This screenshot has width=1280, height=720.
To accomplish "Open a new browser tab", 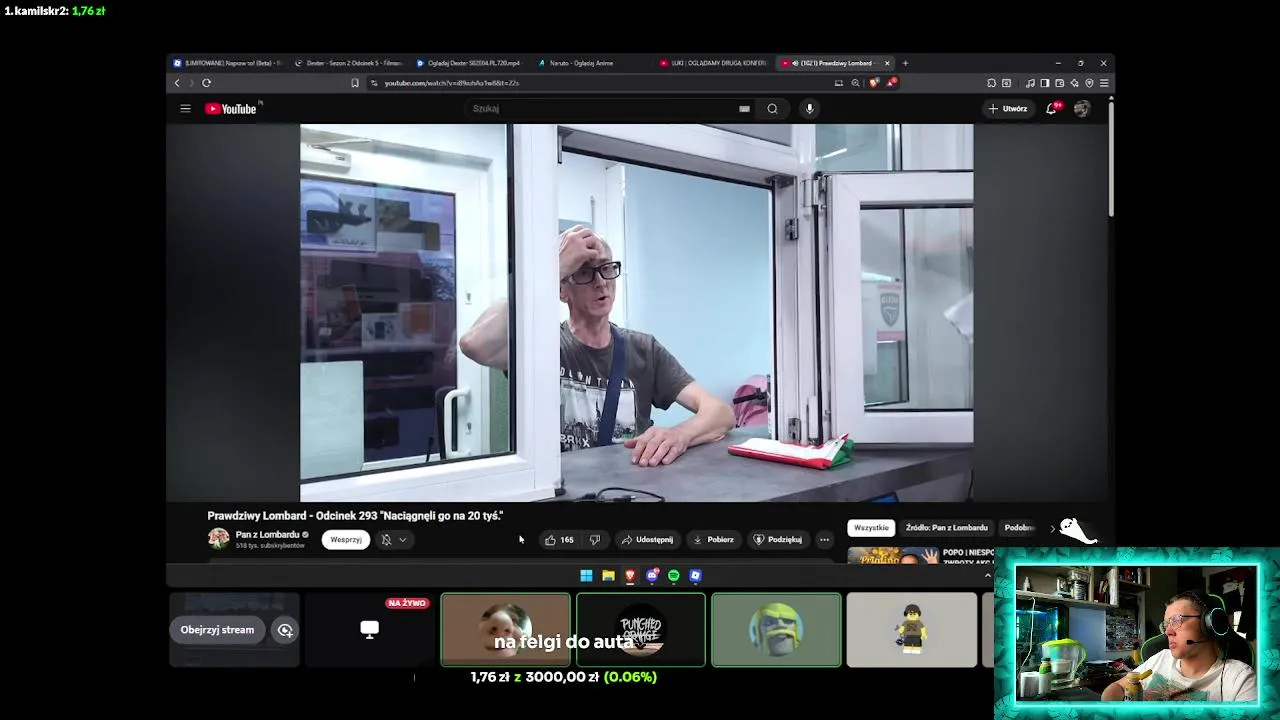I will [x=905, y=63].
